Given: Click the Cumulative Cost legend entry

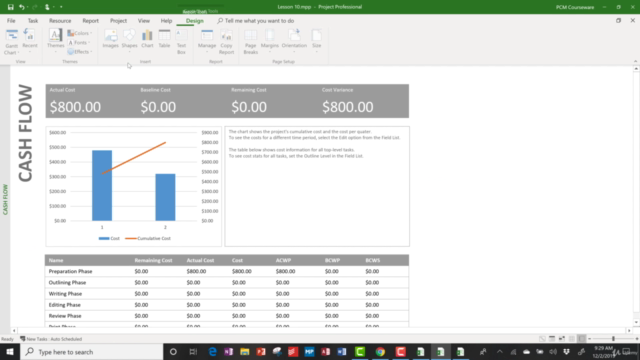Looking at the screenshot, I should (x=148, y=238).
